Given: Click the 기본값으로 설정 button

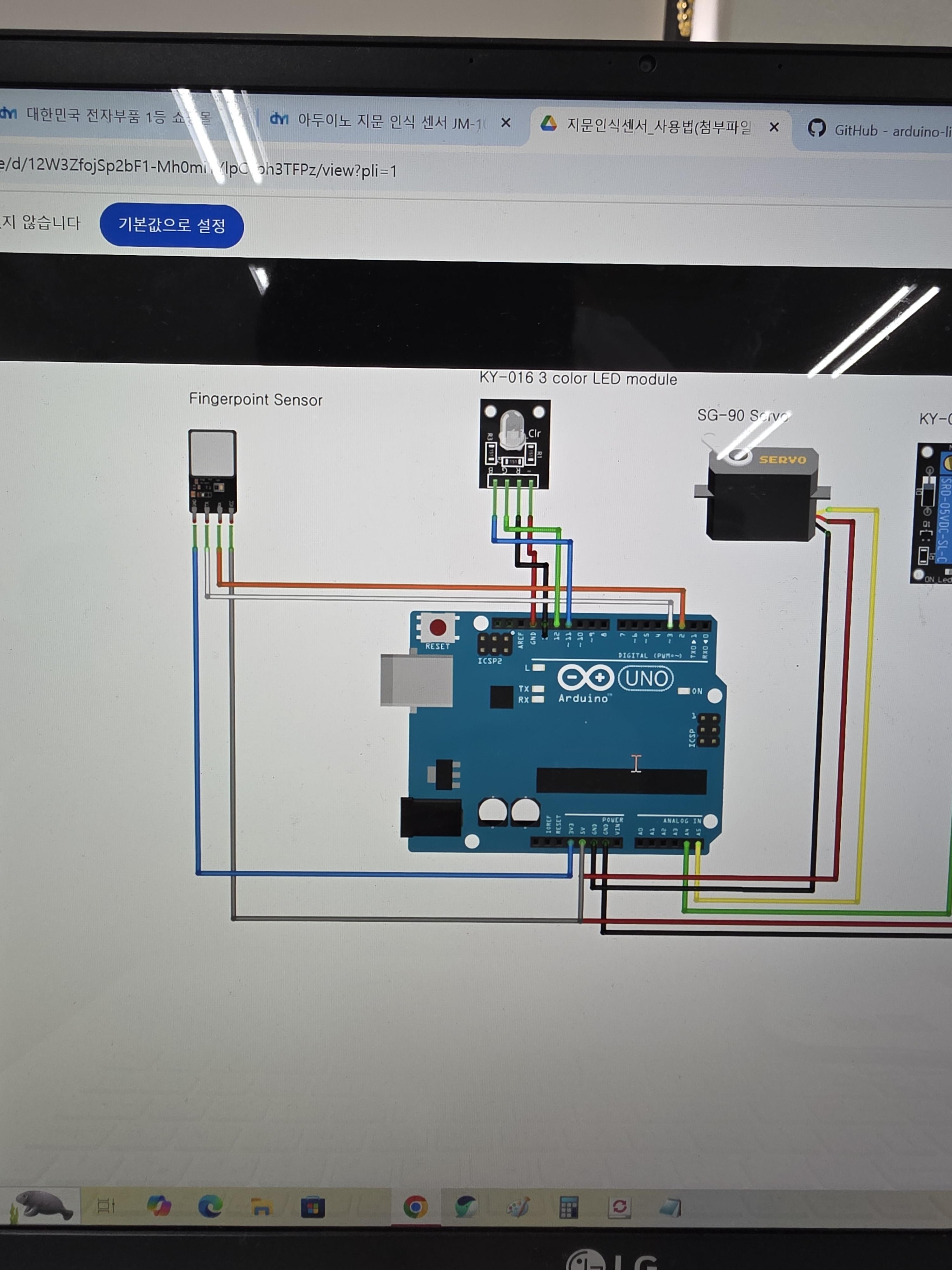Looking at the screenshot, I should click(x=172, y=226).
